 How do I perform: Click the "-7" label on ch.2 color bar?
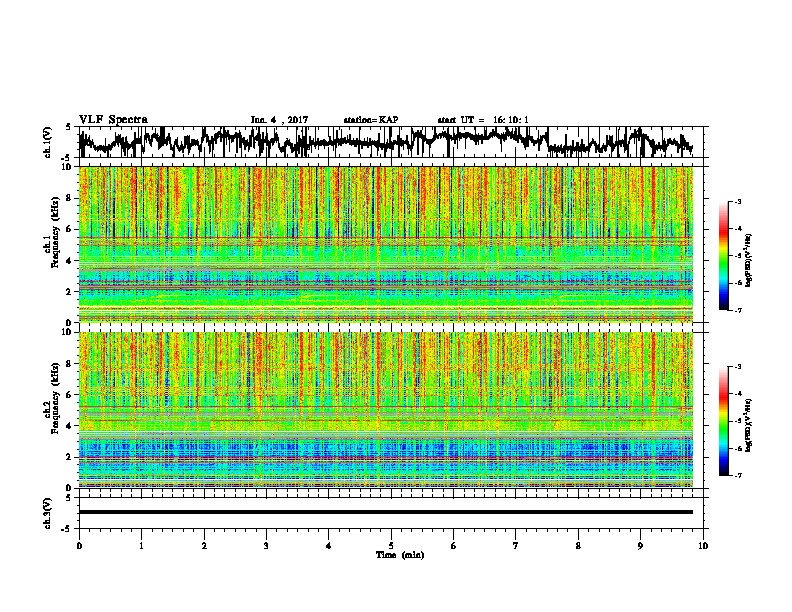click(738, 476)
